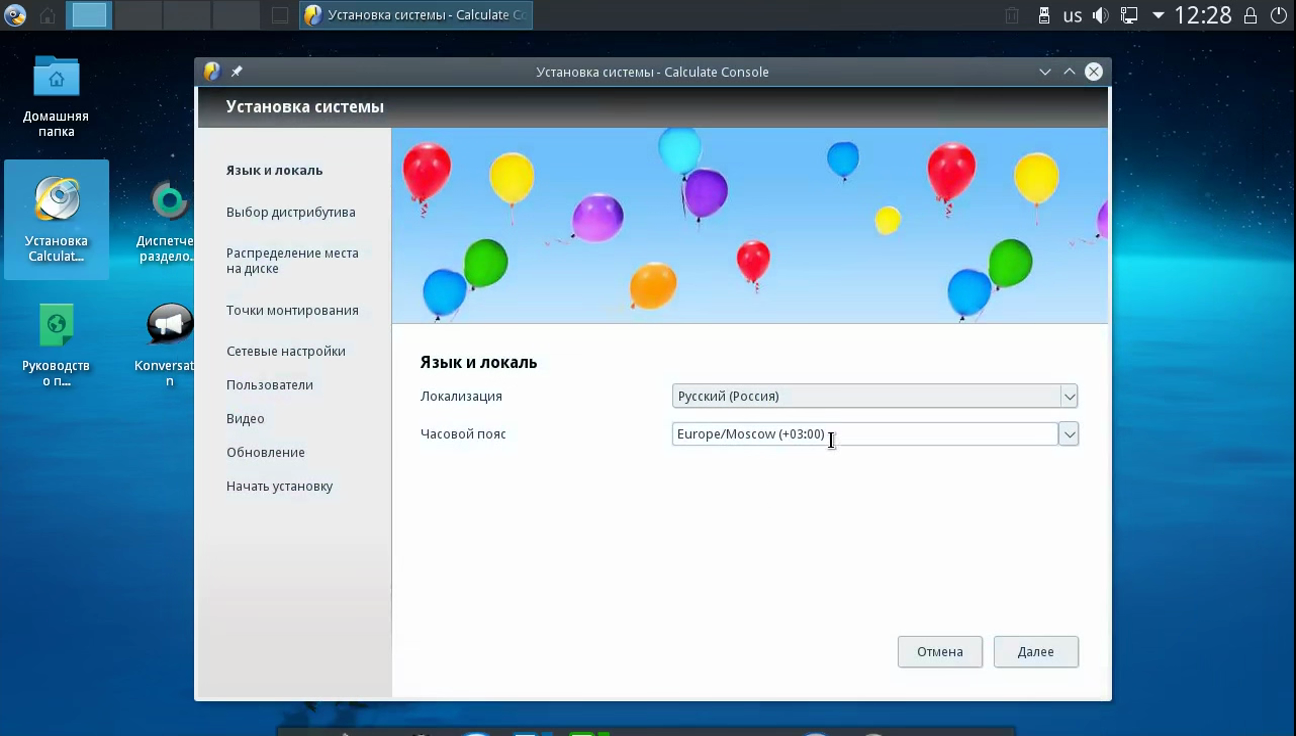1296x736 pixels.
Task: Open the Часовой пояс dropdown arrow
Action: (x=1068, y=434)
